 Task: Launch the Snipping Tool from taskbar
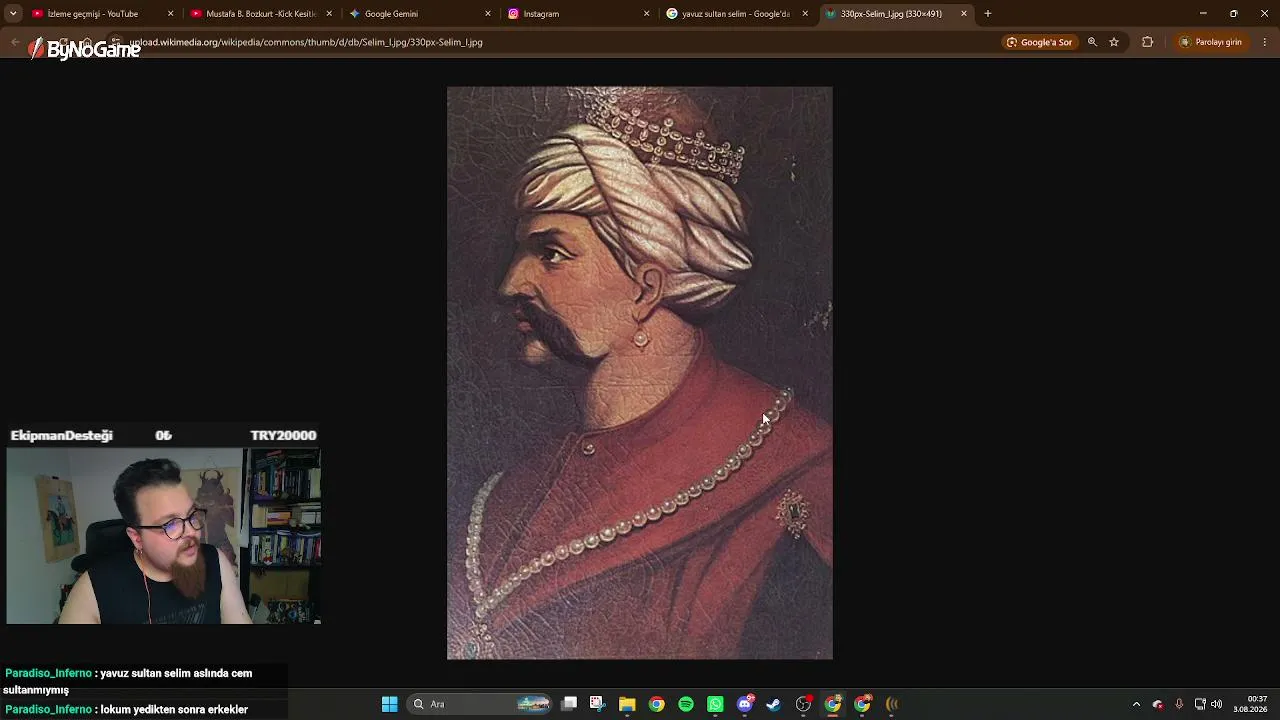[x=597, y=704]
